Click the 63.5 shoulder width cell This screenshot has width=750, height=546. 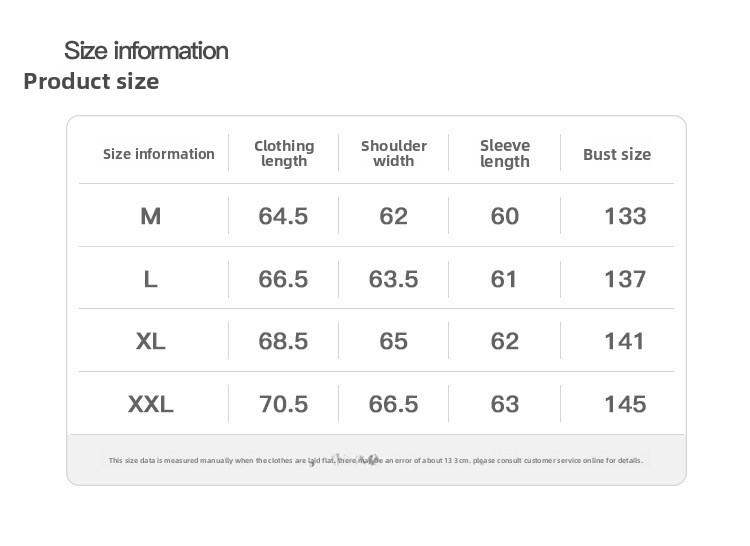(393, 279)
